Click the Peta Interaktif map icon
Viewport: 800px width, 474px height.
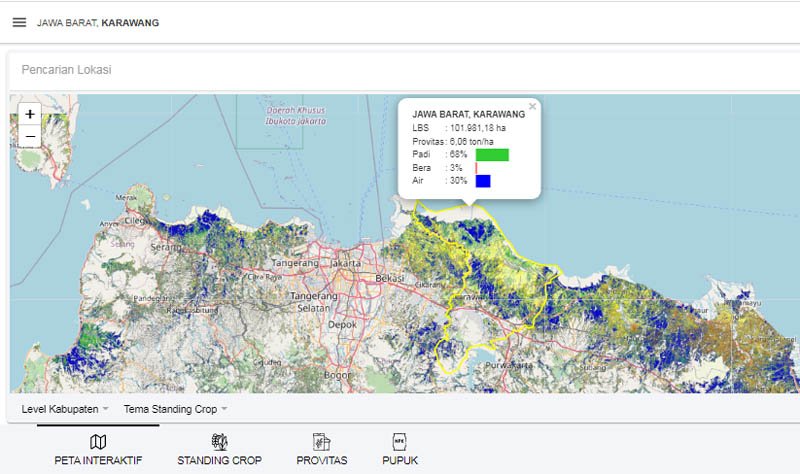[x=98, y=442]
